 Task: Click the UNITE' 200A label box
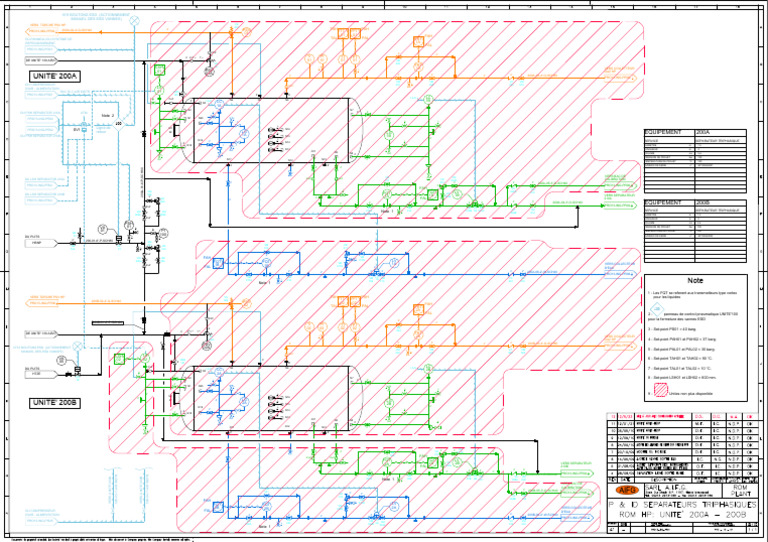pyautogui.click(x=55, y=76)
